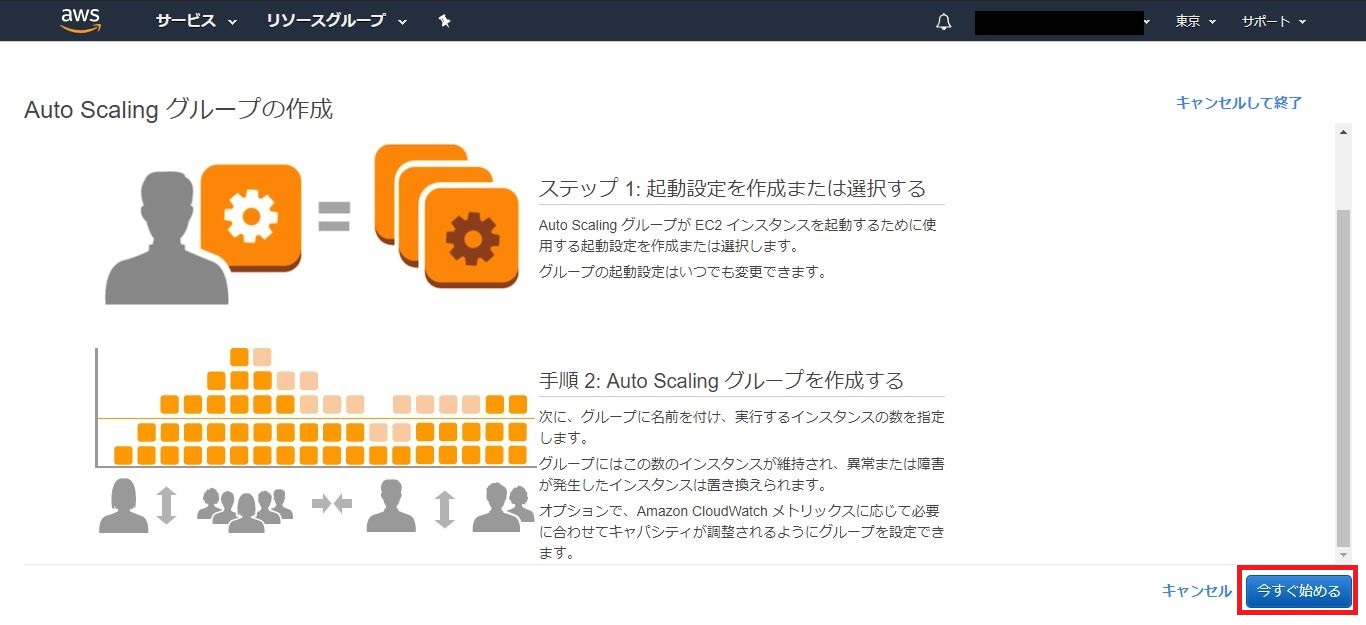Click the vertical scrollbar thumb

click(1342, 380)
